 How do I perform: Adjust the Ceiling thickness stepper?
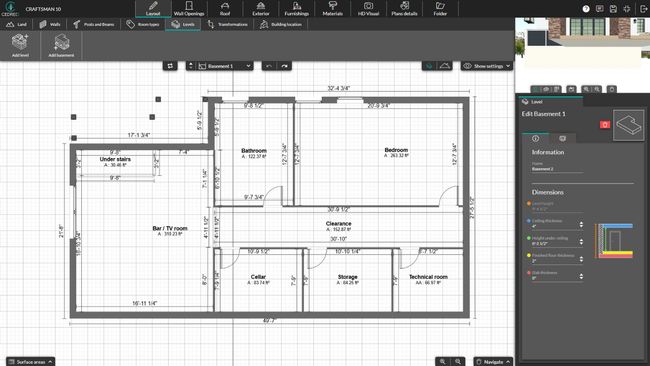point(581,224)
